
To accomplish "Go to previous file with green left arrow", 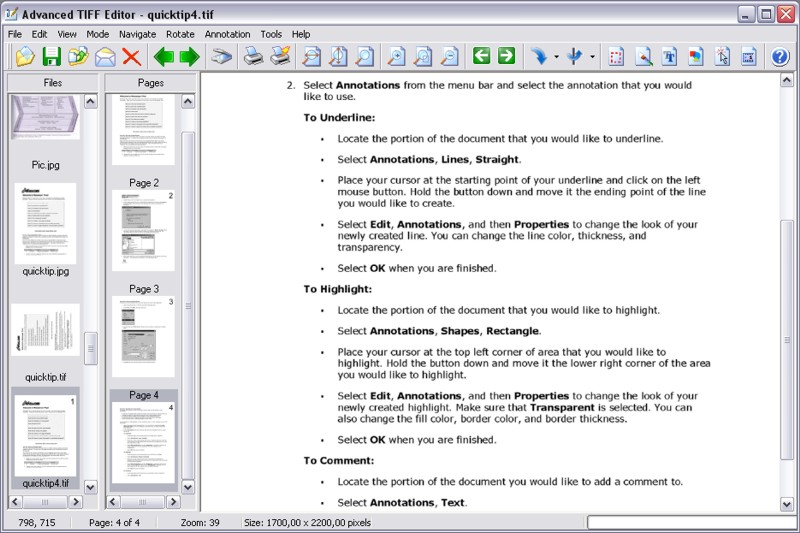I will [x=164, y=57].
